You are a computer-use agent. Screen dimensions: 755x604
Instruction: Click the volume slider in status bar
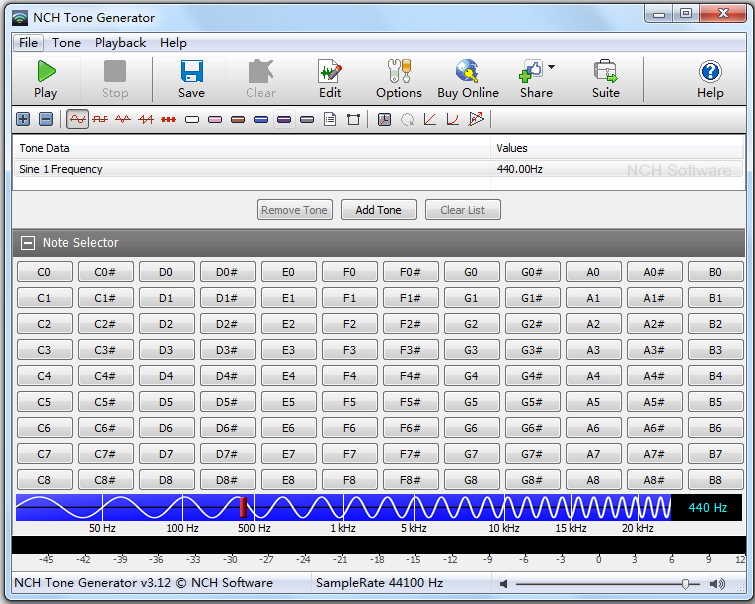click(686, 583)
